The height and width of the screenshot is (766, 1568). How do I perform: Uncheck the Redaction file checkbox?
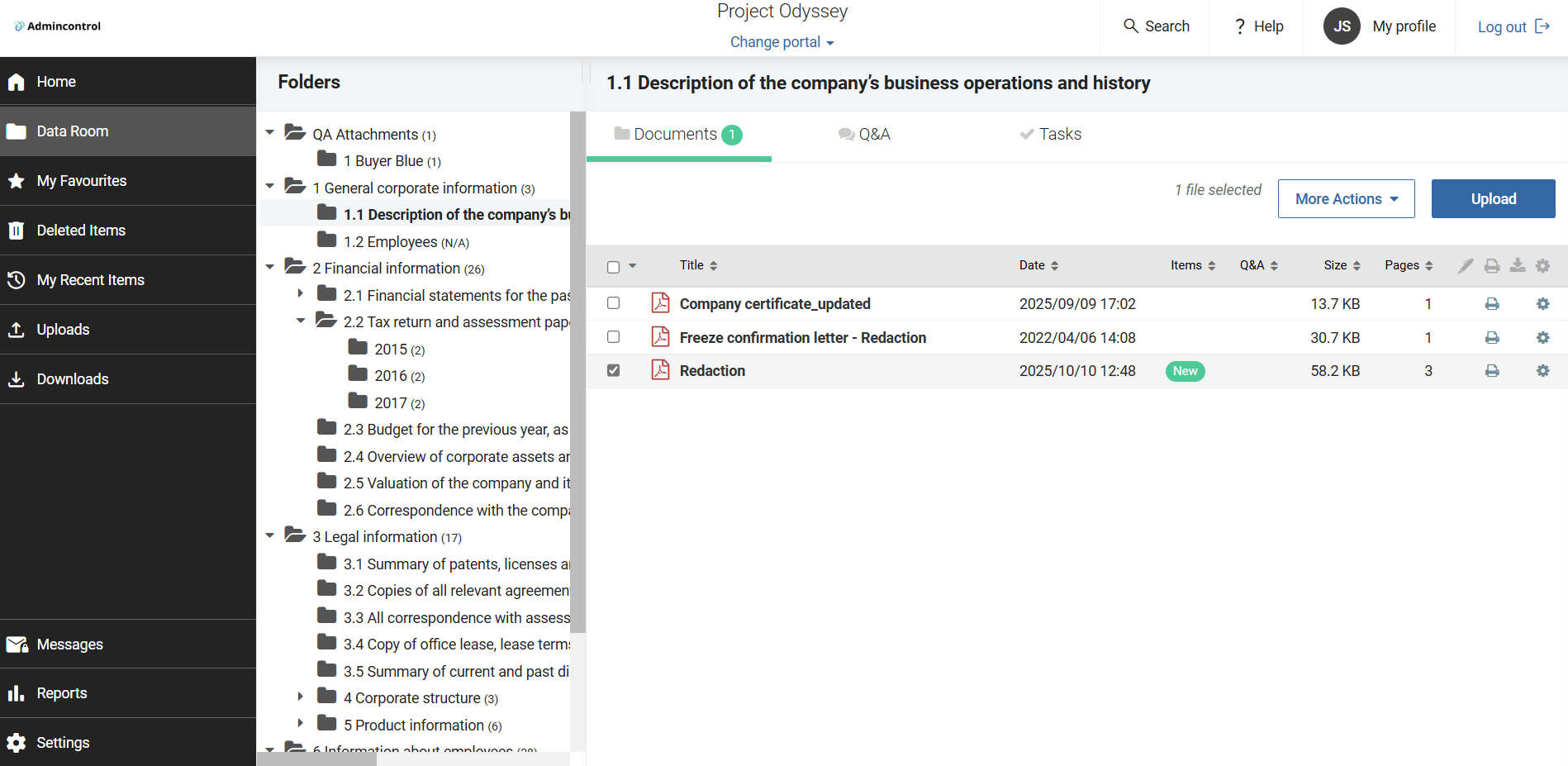(x=613, y=370)
